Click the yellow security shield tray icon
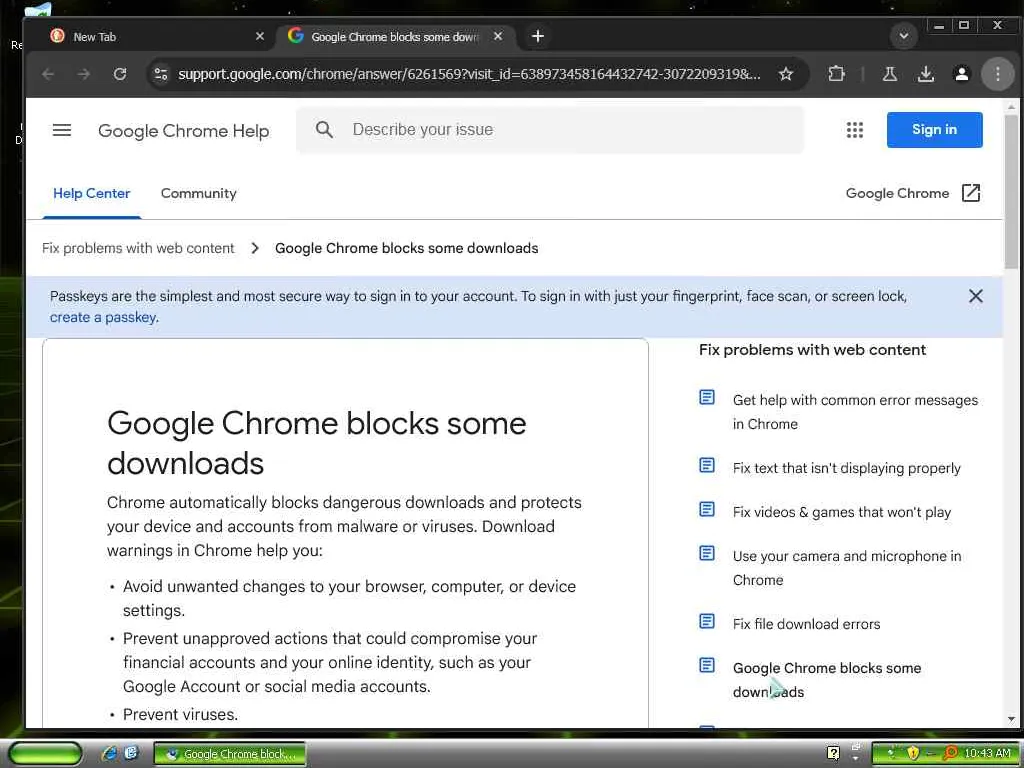The height and width of the screenshot is (768, 1024). (x=913, y=754)
